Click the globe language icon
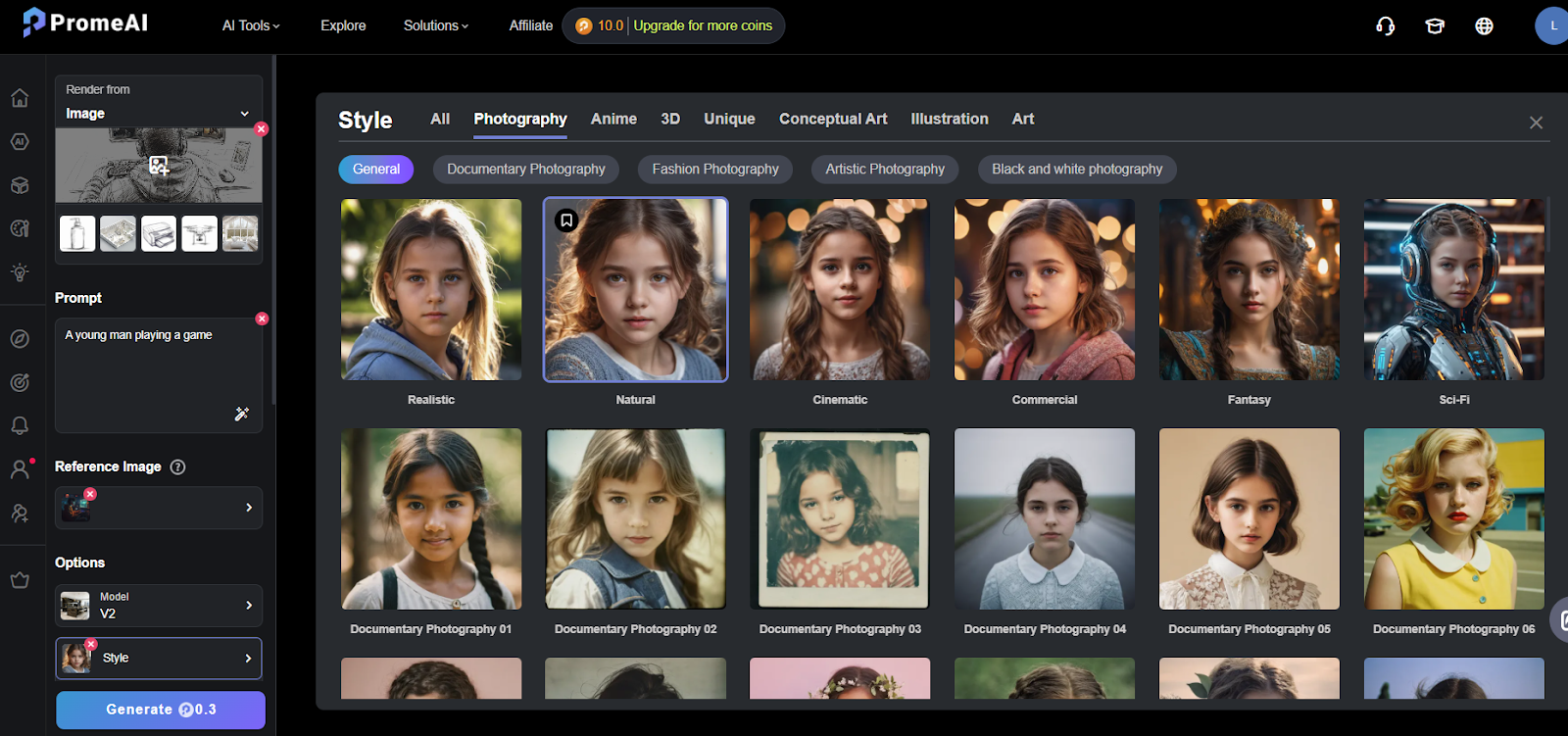This screenshot has width=1568, height=736. [1484, 26]
